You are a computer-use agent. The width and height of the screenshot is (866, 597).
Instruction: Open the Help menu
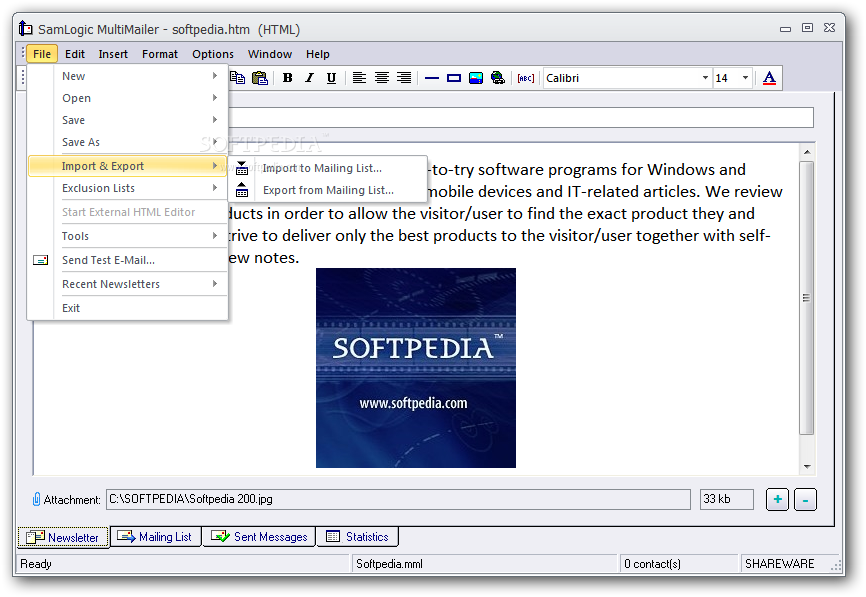318,54
